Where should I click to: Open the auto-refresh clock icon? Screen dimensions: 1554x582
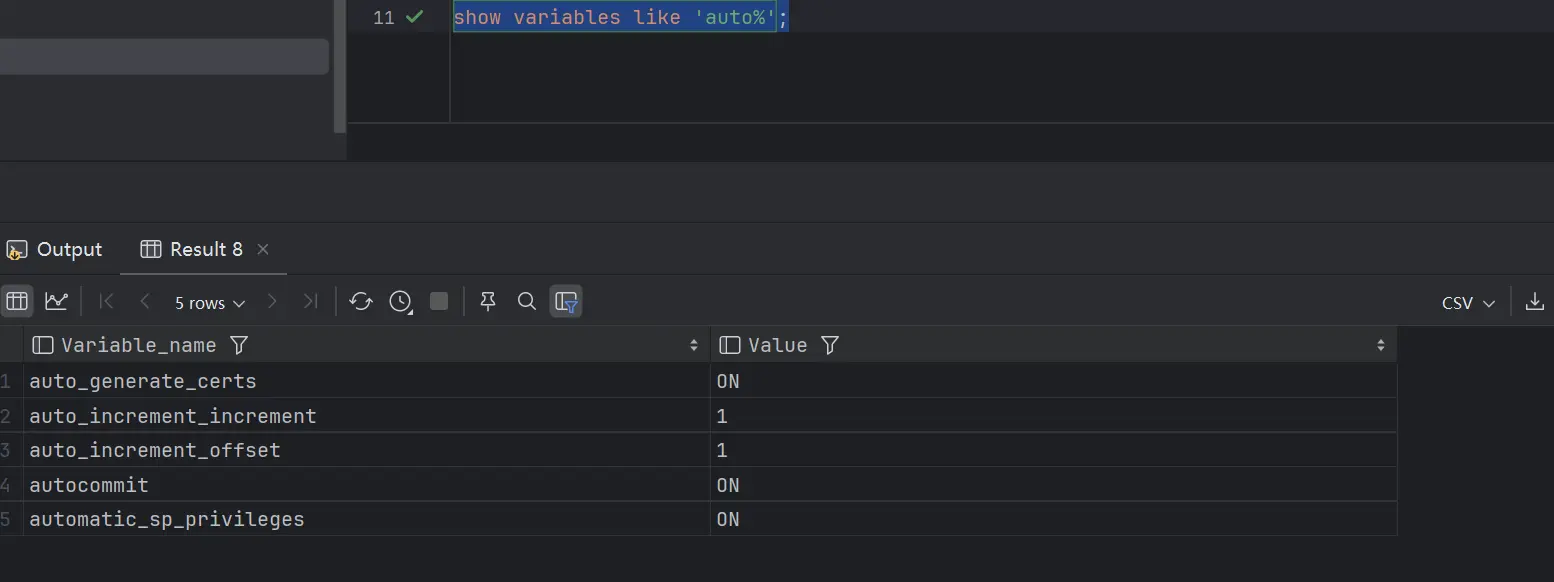click(401, 301)
